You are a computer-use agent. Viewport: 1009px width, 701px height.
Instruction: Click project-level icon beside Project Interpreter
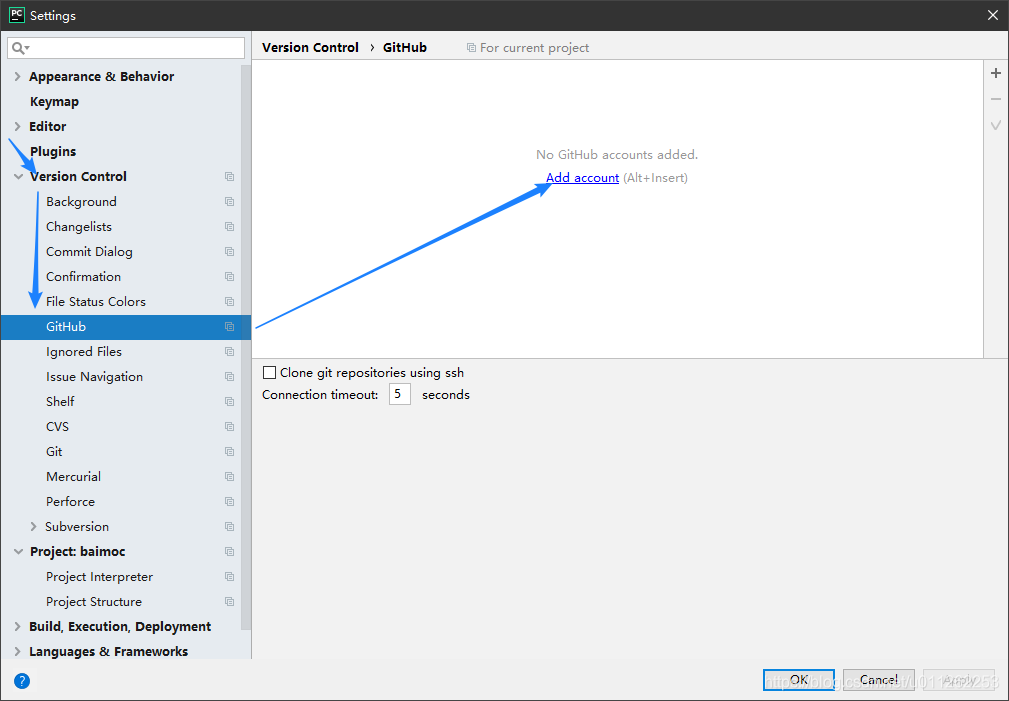pyautogui.click(x=229, y=577)
